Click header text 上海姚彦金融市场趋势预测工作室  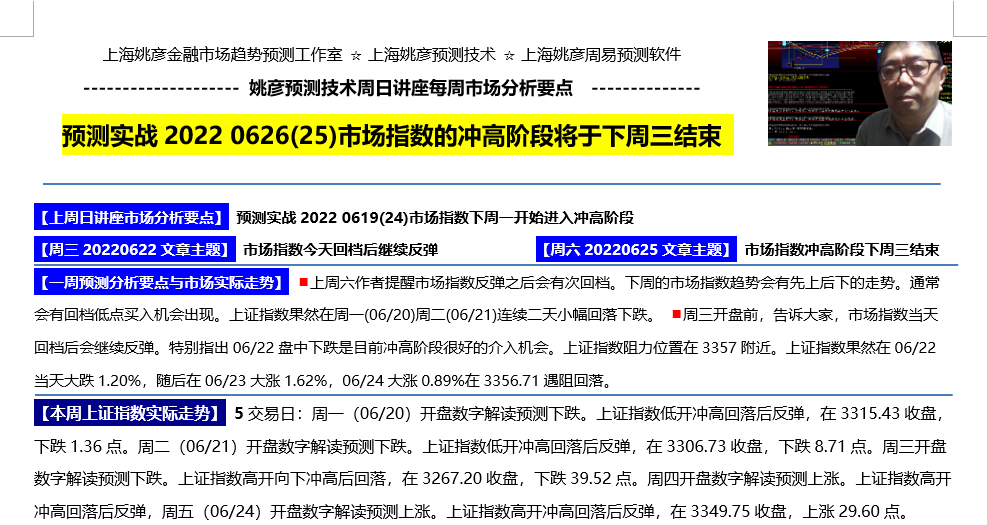coord(222,55)
